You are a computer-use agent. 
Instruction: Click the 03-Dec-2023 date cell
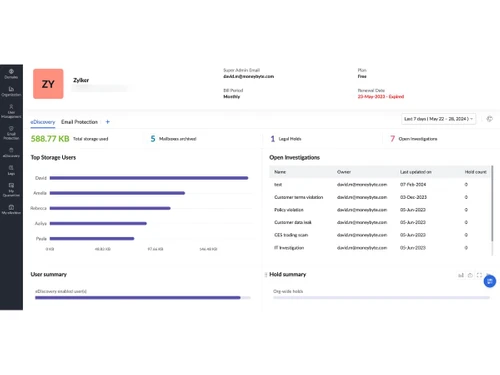[x=413, y=197]
